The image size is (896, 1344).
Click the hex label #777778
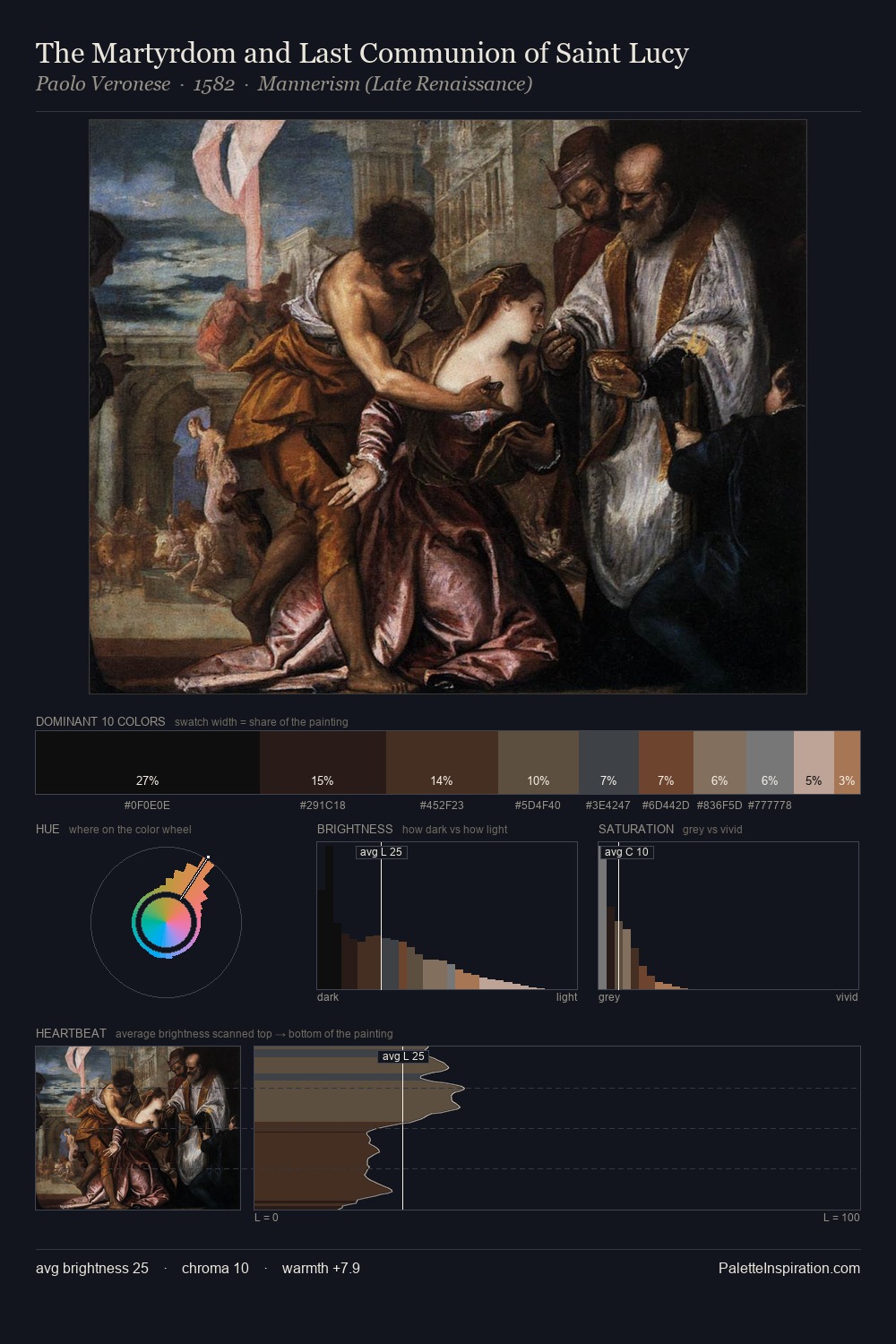(x=770, y=806)
